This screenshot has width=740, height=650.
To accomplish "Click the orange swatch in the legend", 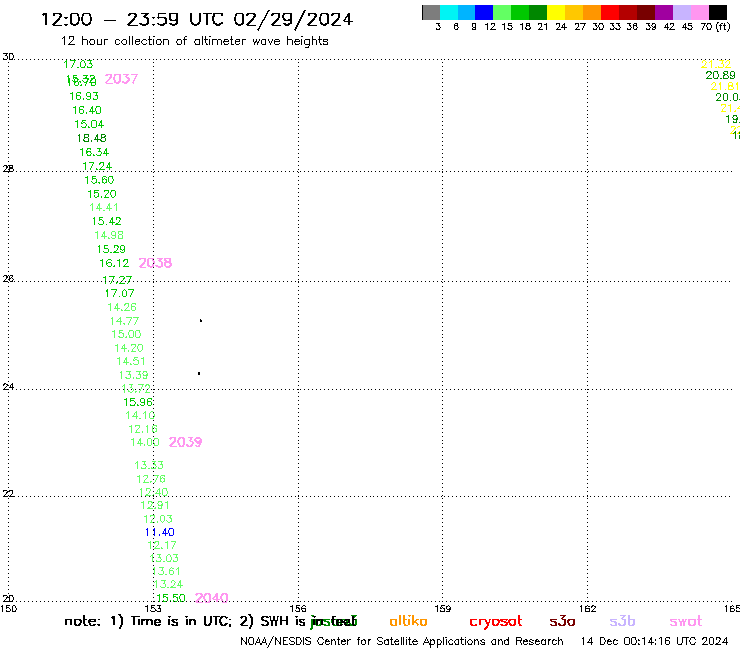I will 592,12.
